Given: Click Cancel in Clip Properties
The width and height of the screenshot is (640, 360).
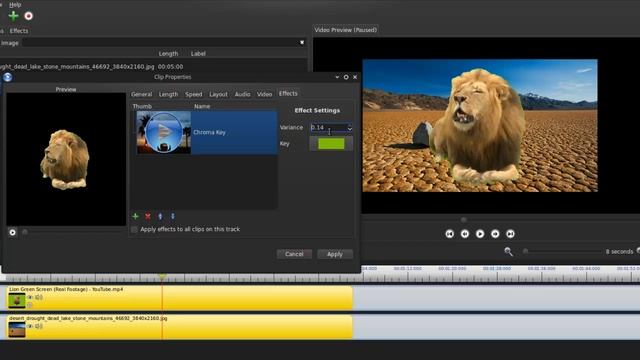Looking at the screenshot, I should 294,254.
